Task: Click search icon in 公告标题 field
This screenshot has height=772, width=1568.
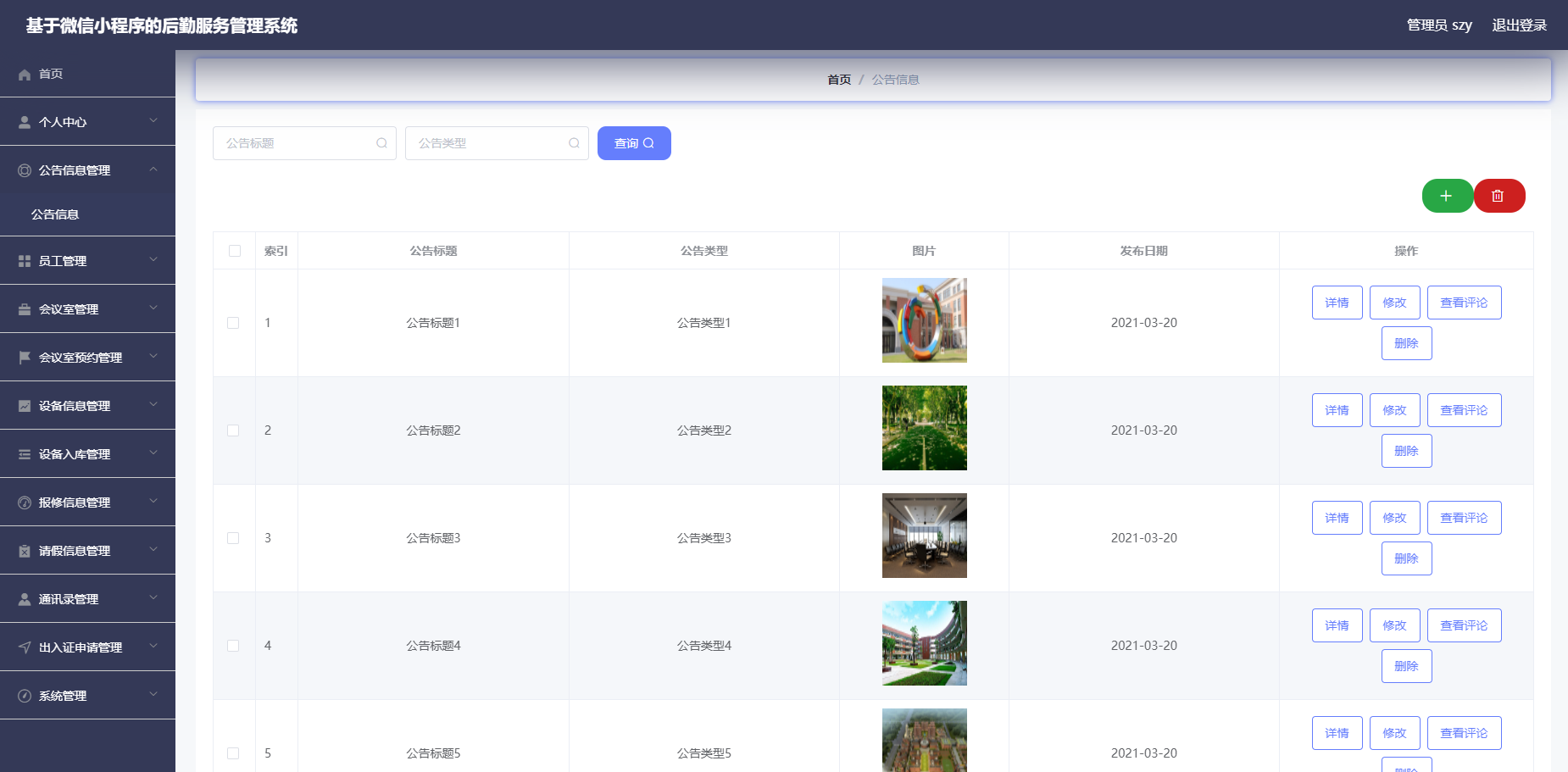Action: click(381, 143)
